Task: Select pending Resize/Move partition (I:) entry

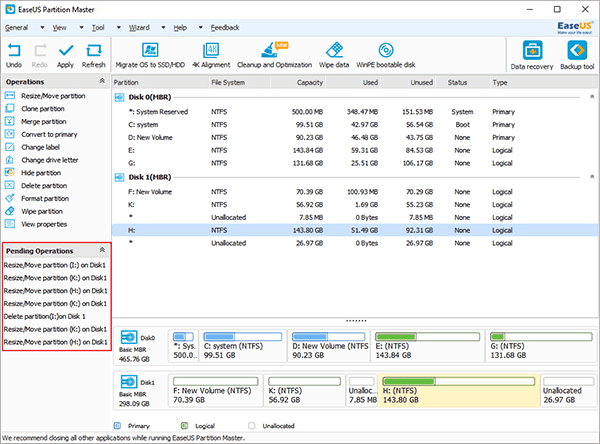Action: point(55,265)
